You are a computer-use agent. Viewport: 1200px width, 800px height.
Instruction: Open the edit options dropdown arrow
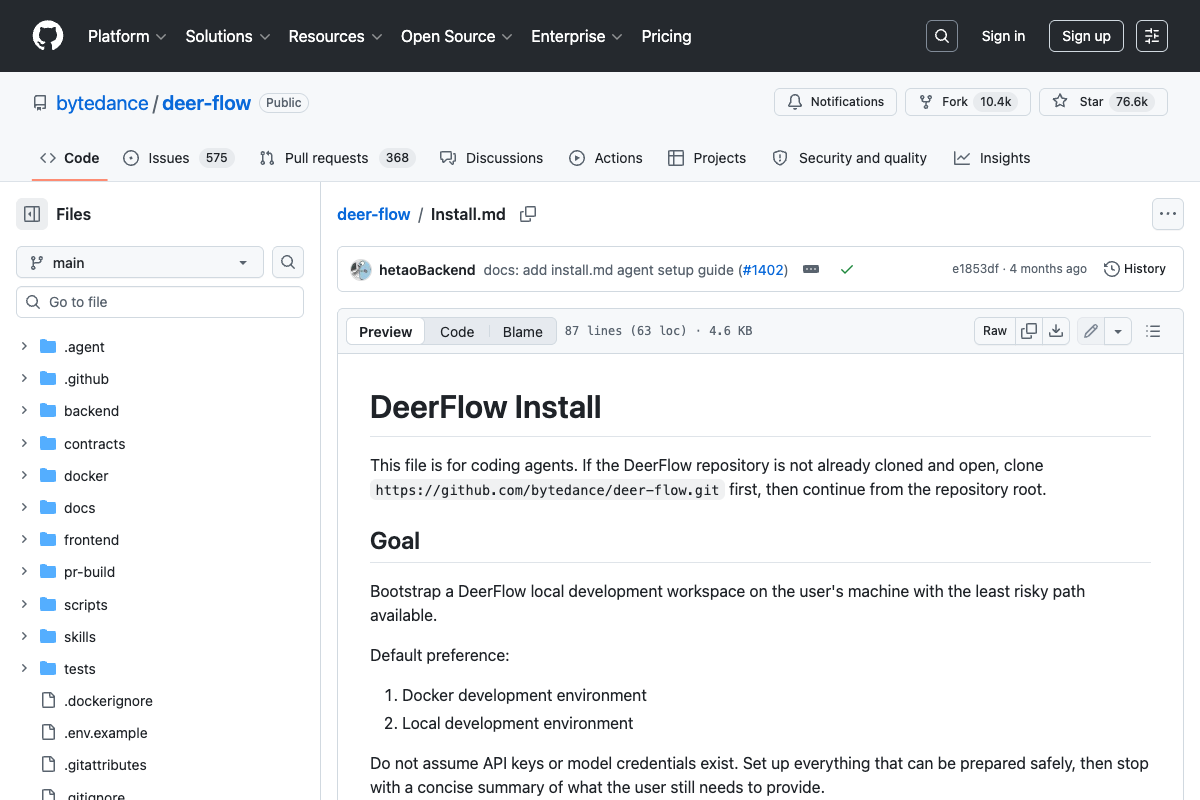click(1118, 331)
